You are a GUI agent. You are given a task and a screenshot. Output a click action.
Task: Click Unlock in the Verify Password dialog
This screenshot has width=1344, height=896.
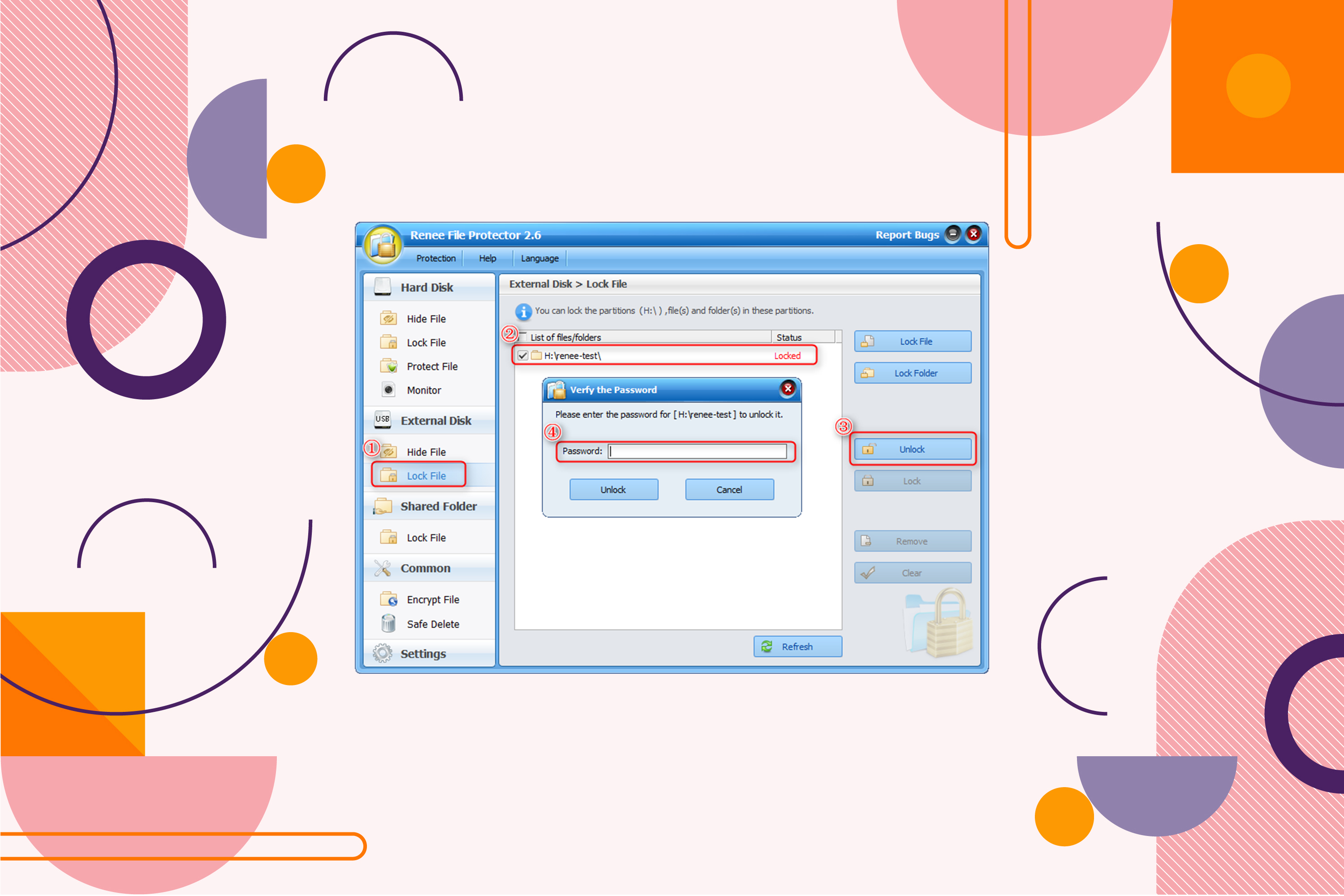click(x=614, y=490)
